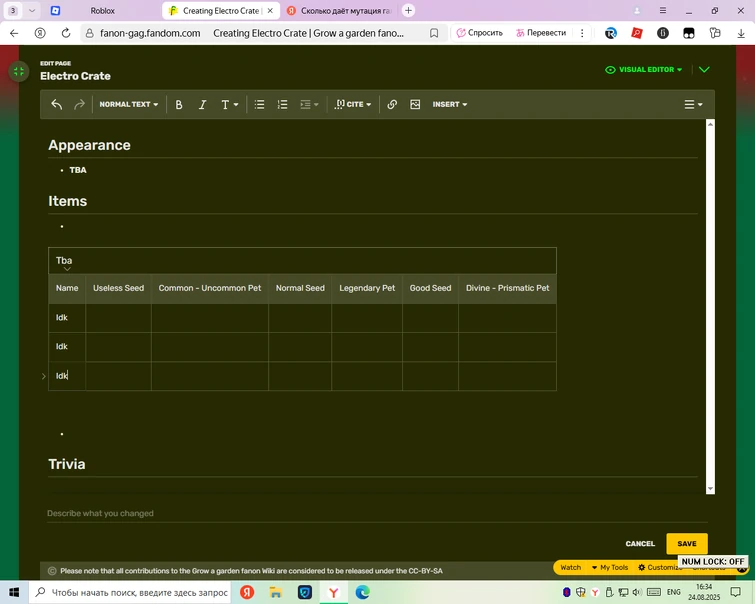Click the Name header cell
Image resolution: width=755 pixels, height=604 pixels.
pos(67,289)
